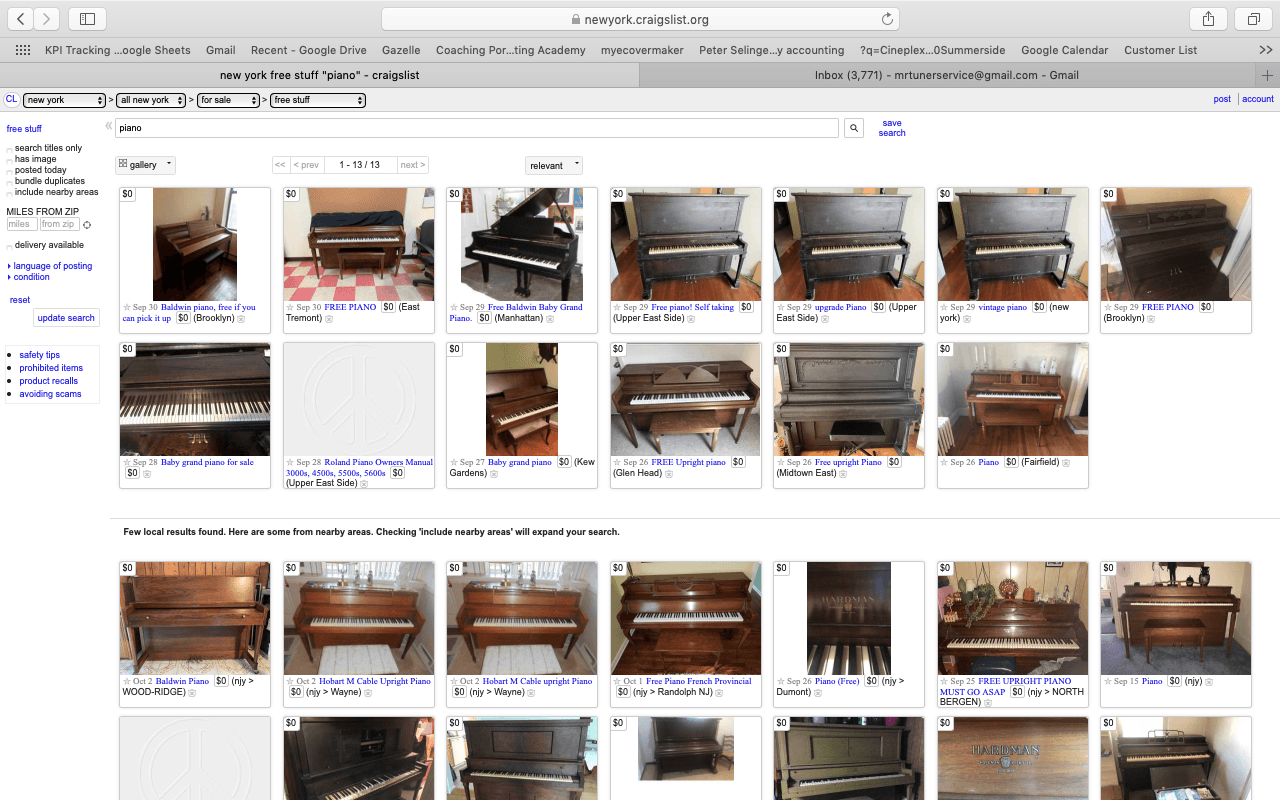The width and height of the screenshot is (1280, 800).
Task: Open the avoiding scams link
Action: pyautogui.click(x=50, y=394)
